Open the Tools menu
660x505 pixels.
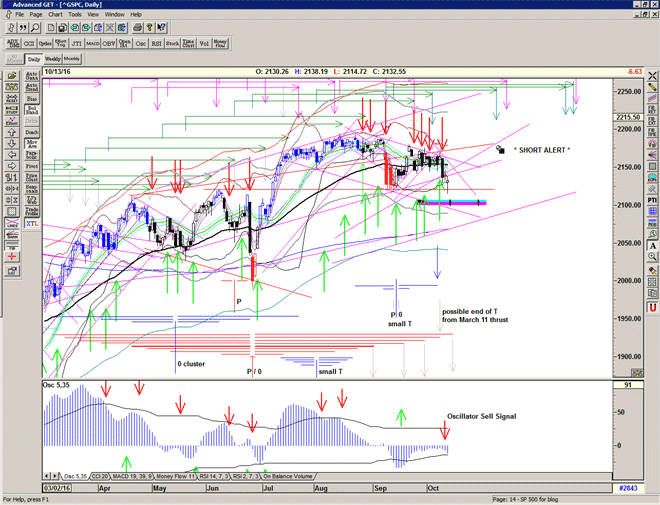tap(76, 15)
